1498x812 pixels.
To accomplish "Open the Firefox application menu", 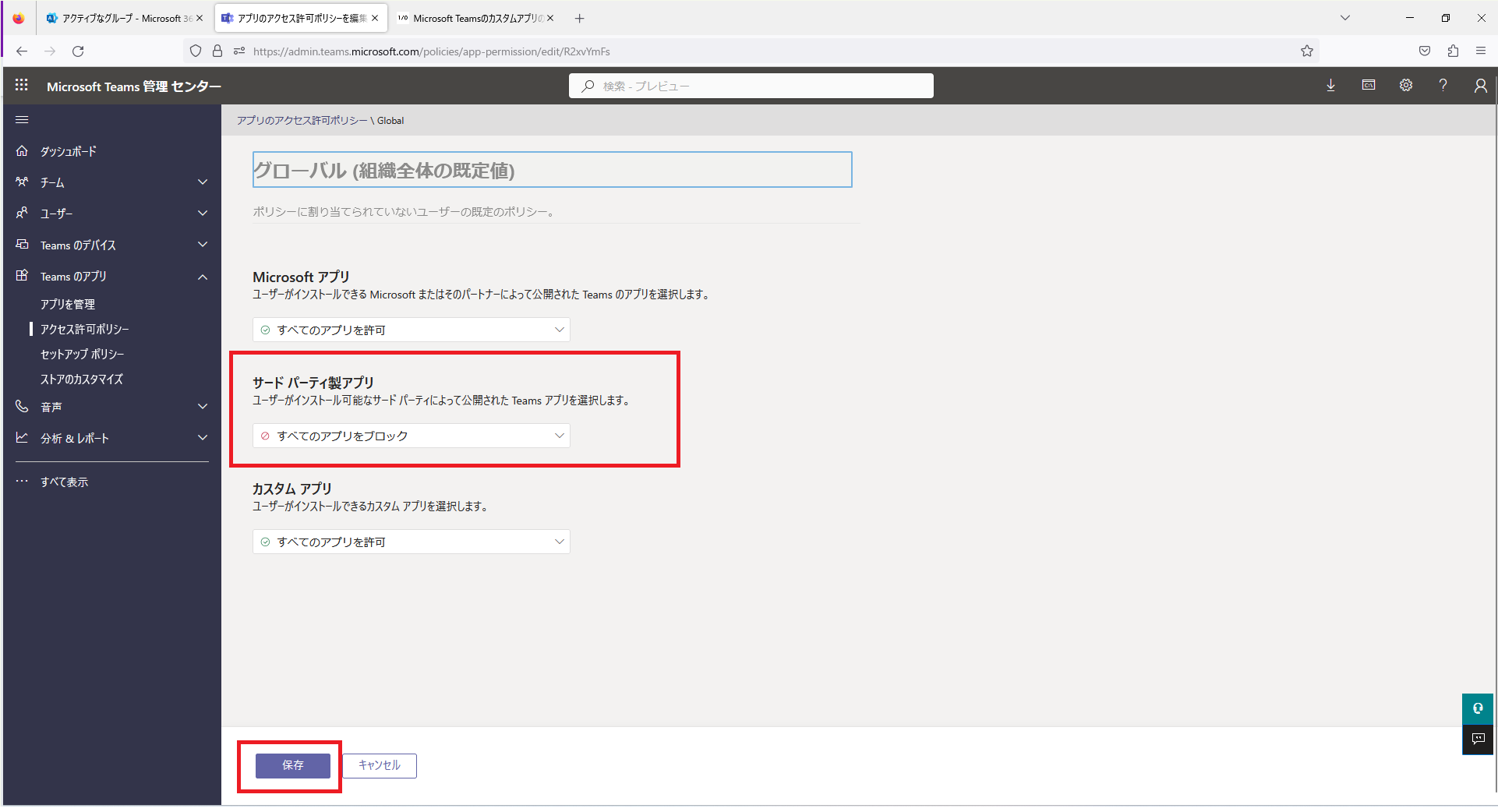I will point(1481,51).
